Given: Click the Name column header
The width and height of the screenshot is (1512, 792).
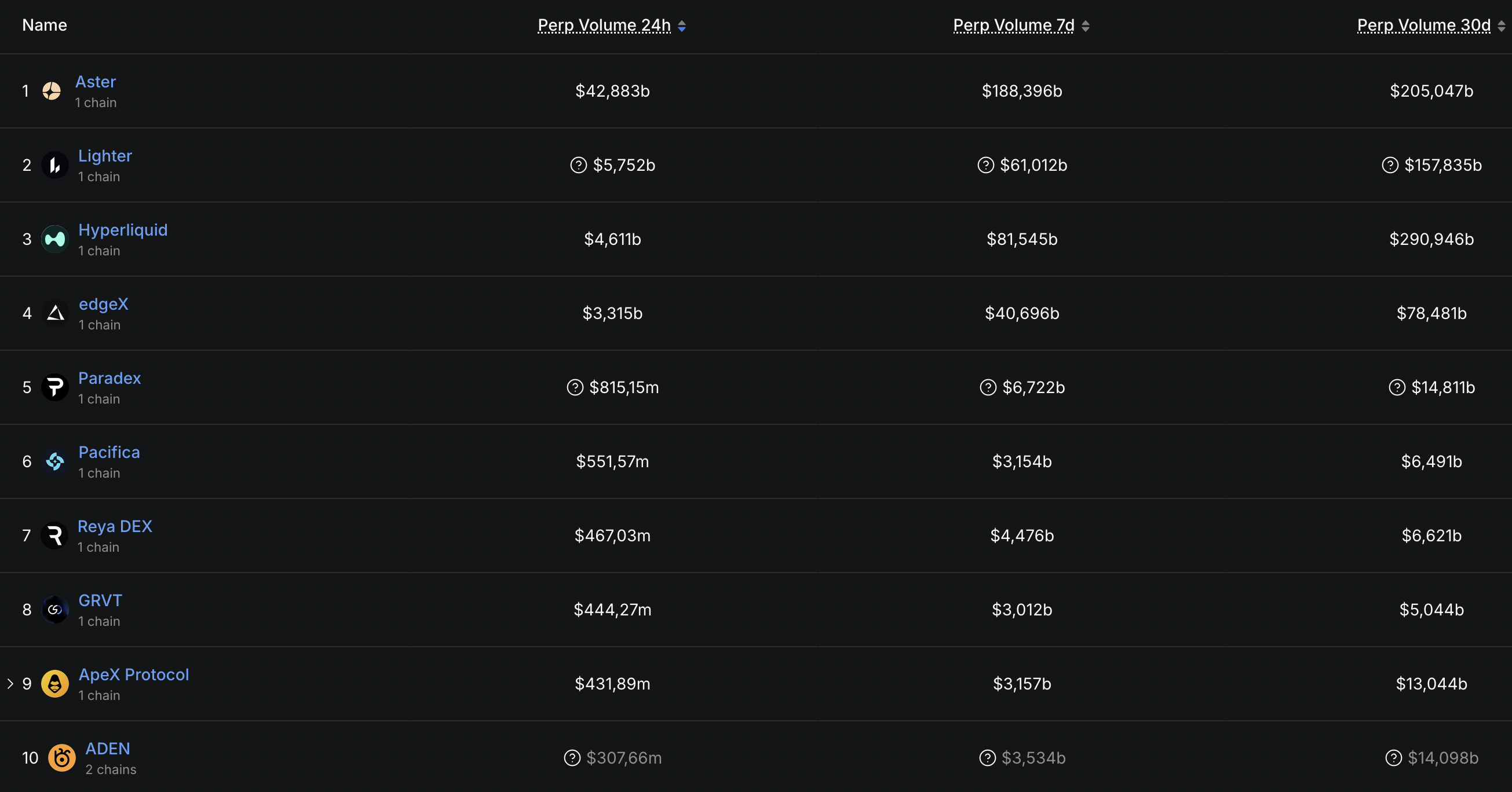Looking at the screenshot, I should (45, 25).
